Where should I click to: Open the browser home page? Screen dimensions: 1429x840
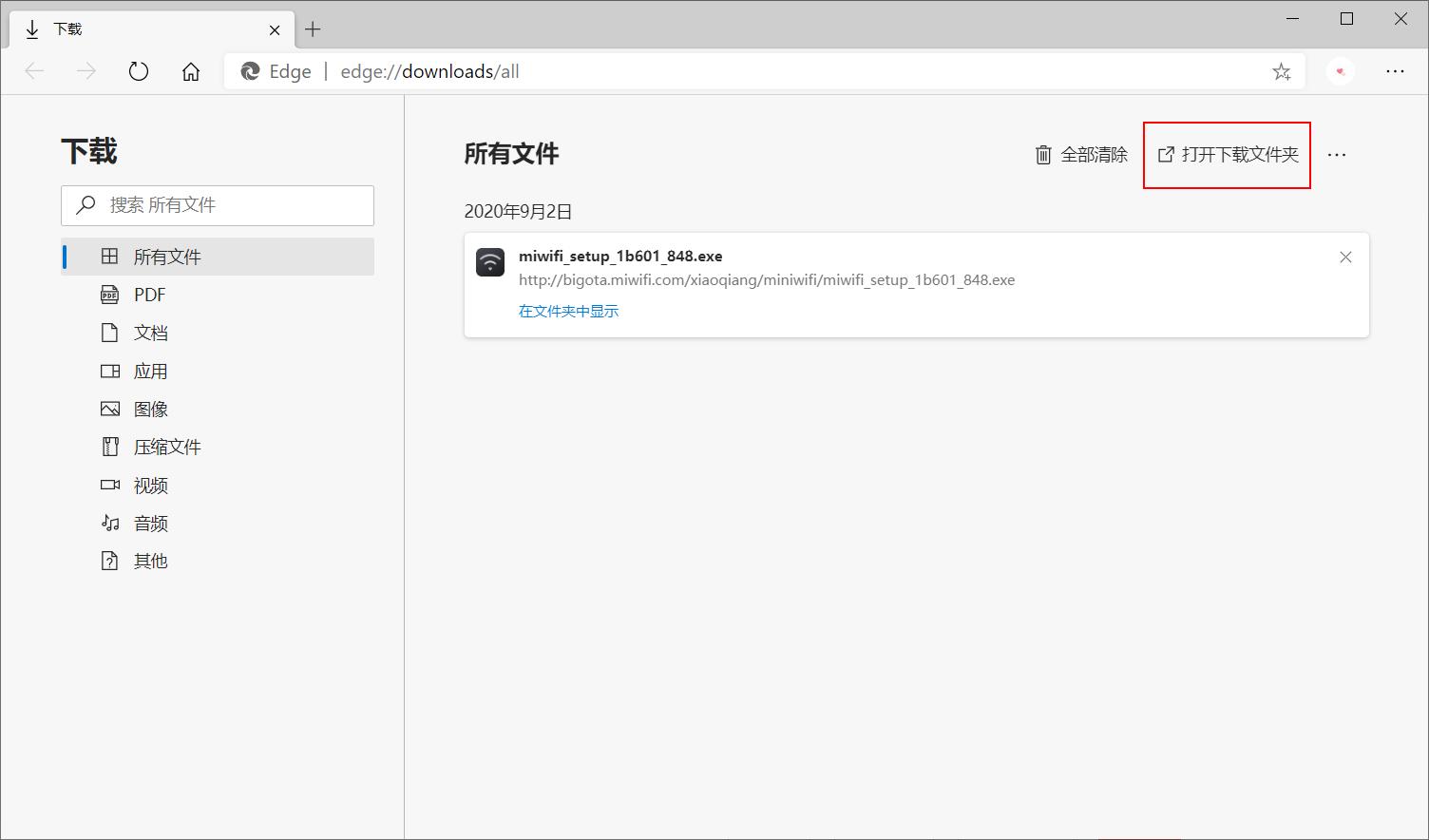point(190,71)
